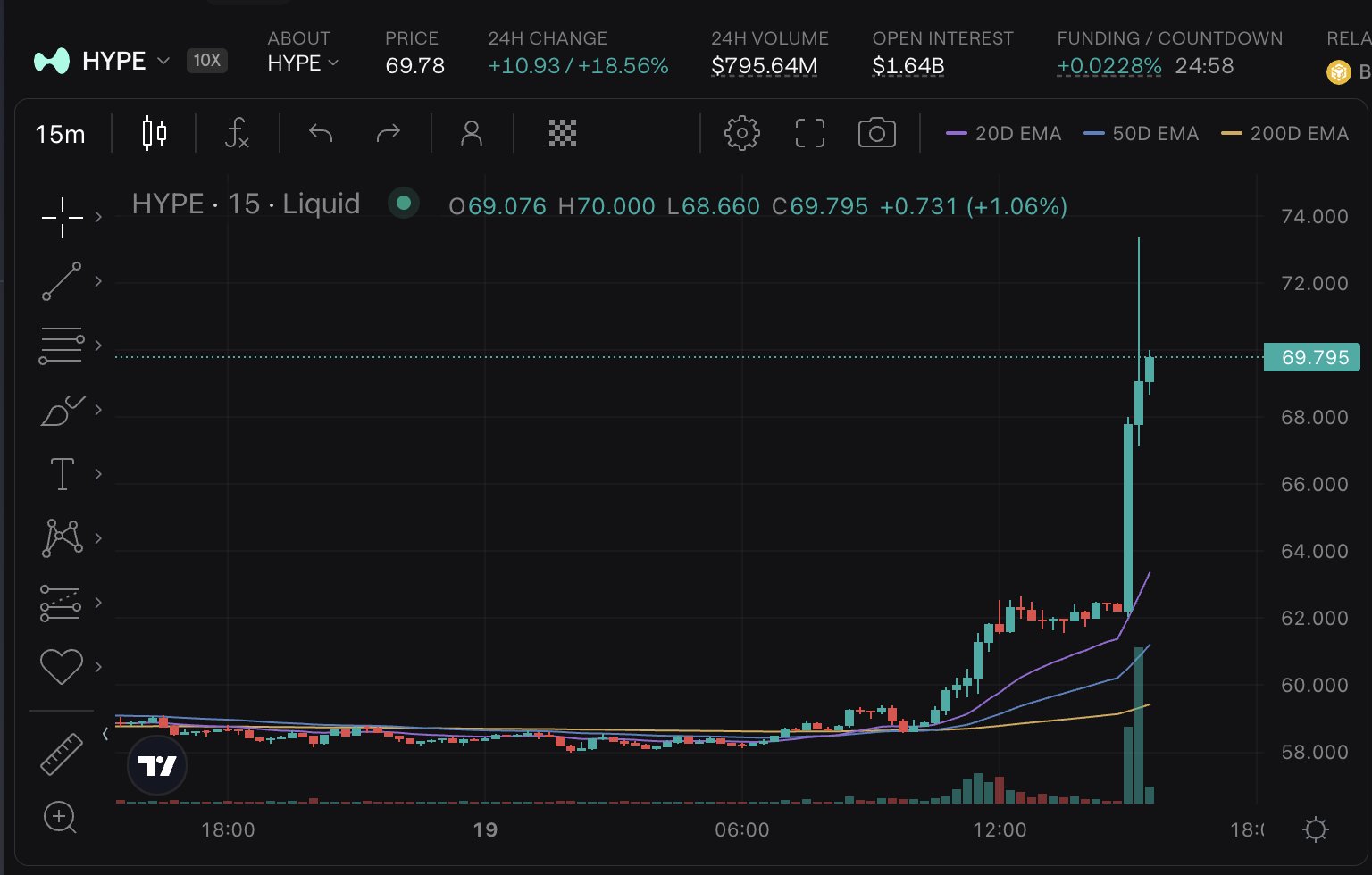Click the 24H volume $795.64M value
1372x875 pixels.
pyautogui.click(x=765, y=66)
